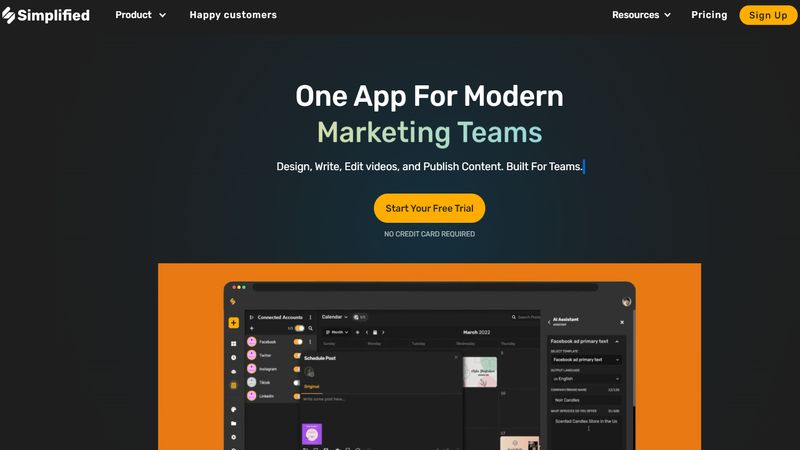This screenshot has height=450, width=800.
Task: Open the Connected Accounts kebab menu
Action: pos(310,317)
